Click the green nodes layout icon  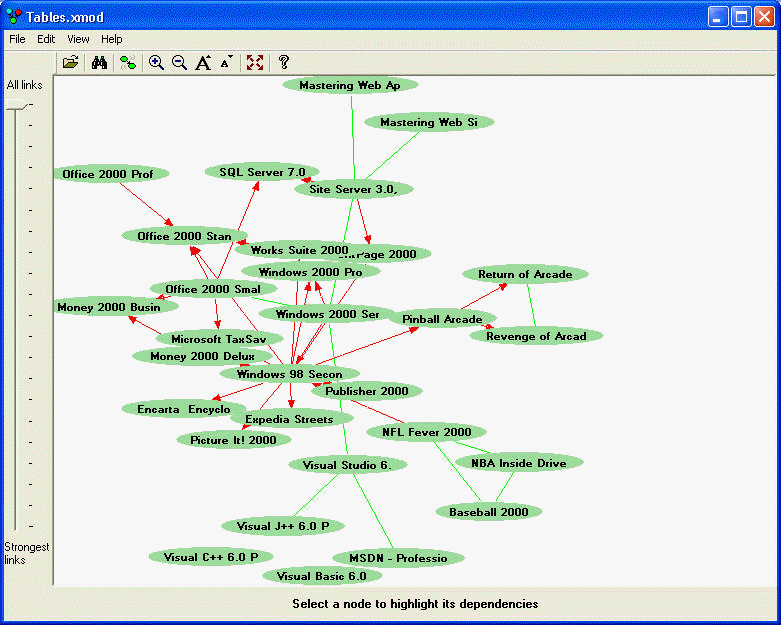click(128, 62)
